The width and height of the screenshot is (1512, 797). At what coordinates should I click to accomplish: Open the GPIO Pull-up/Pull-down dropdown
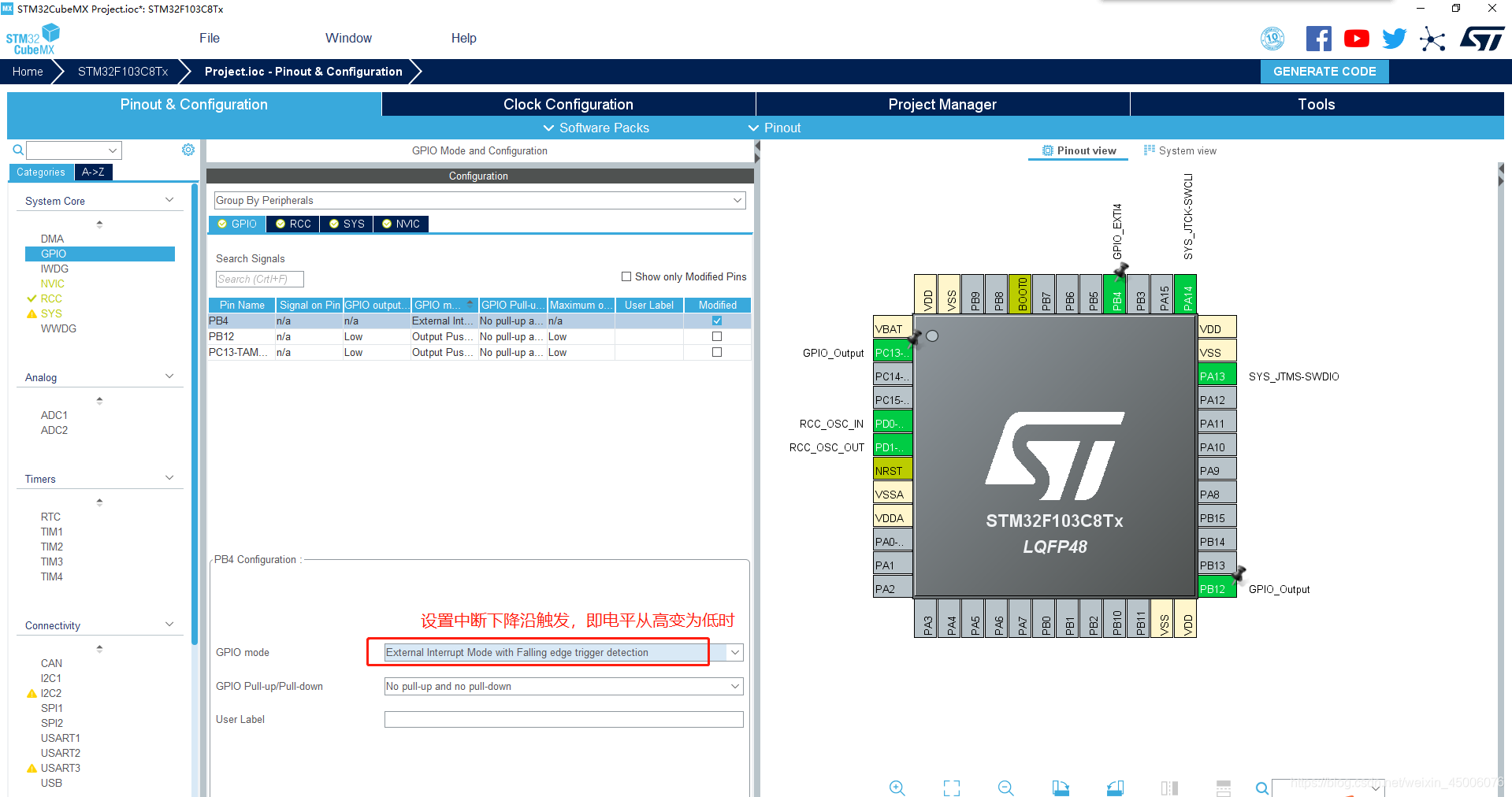[735, 686]
